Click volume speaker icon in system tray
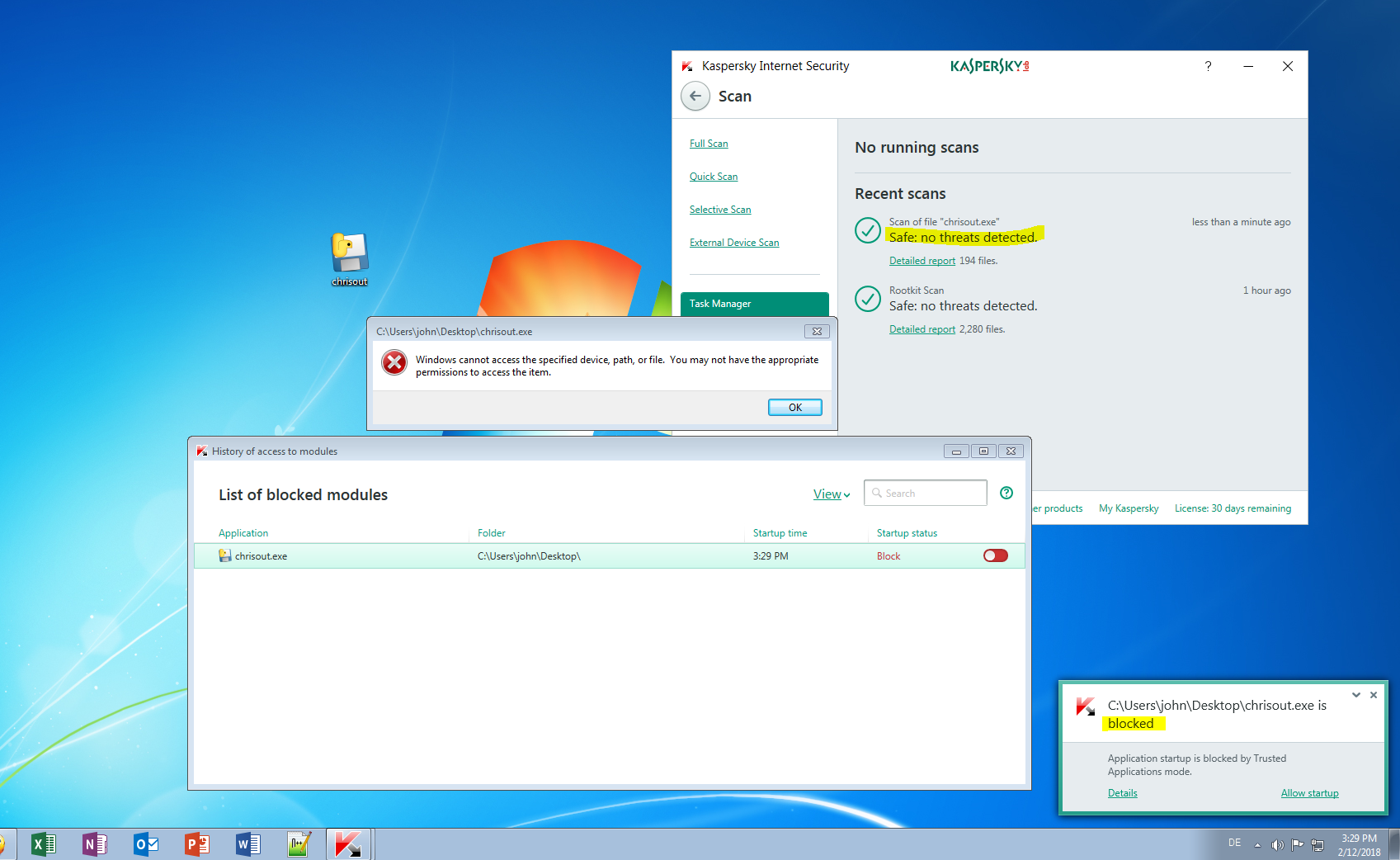 [1277, 845]
